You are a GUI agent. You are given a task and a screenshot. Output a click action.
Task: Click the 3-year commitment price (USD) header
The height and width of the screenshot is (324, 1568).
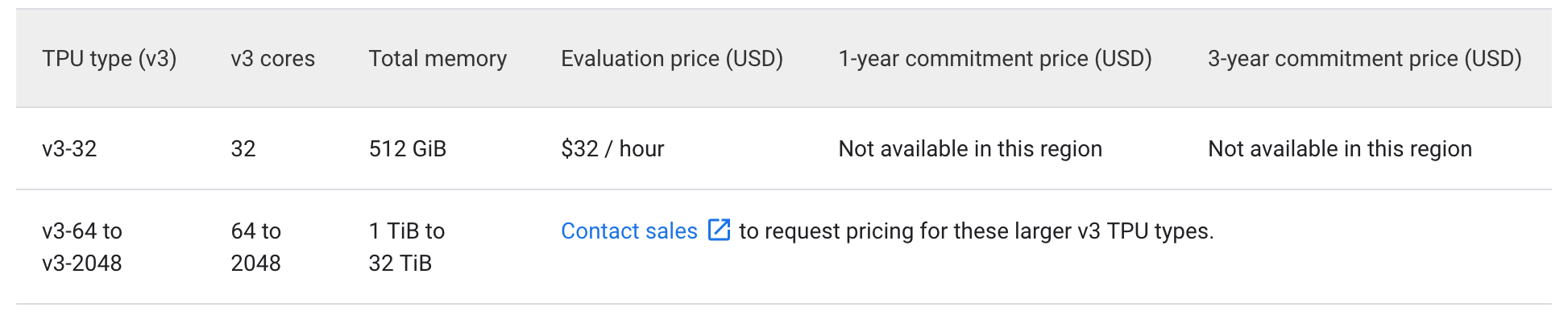tap(1364, 59)
